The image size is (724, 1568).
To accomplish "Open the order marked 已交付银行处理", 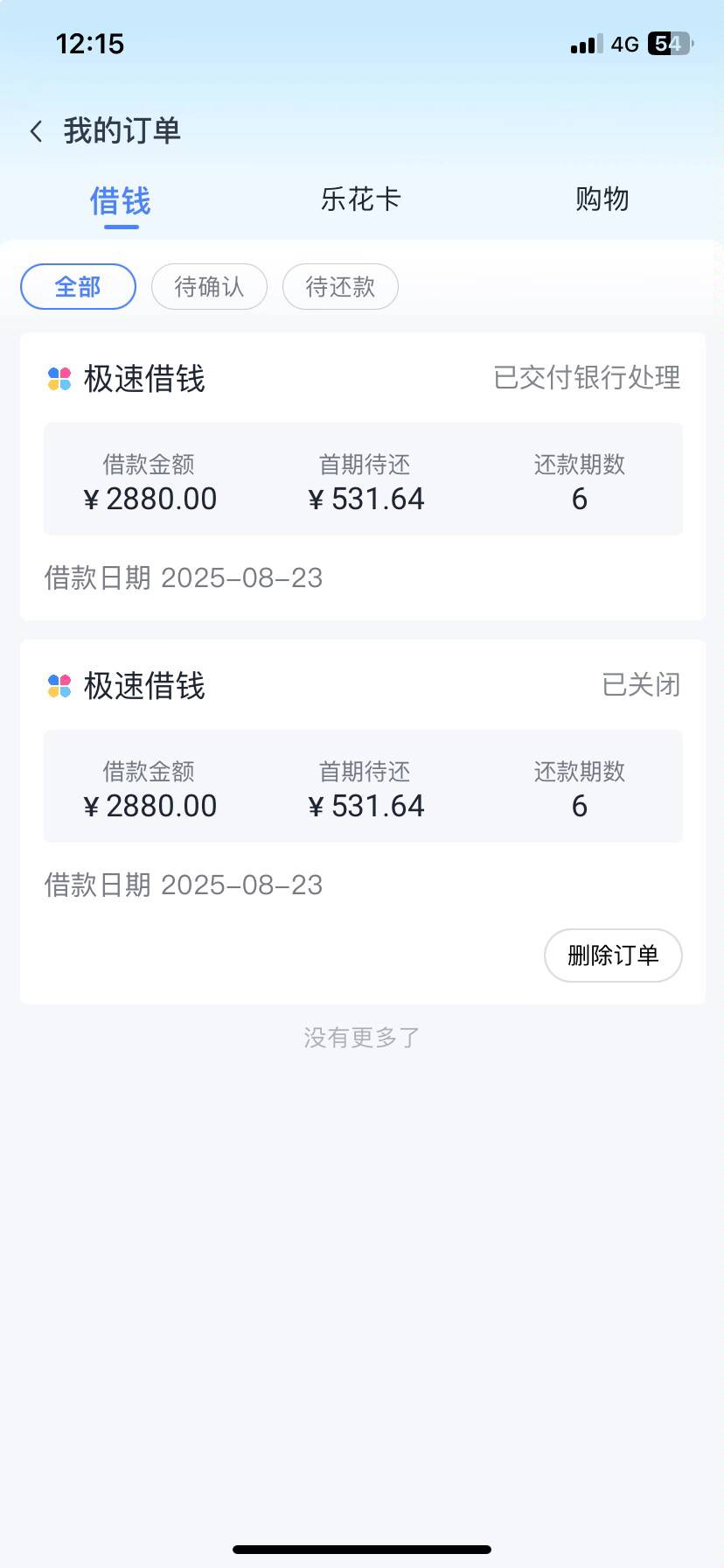I will (x=363, y=476).
